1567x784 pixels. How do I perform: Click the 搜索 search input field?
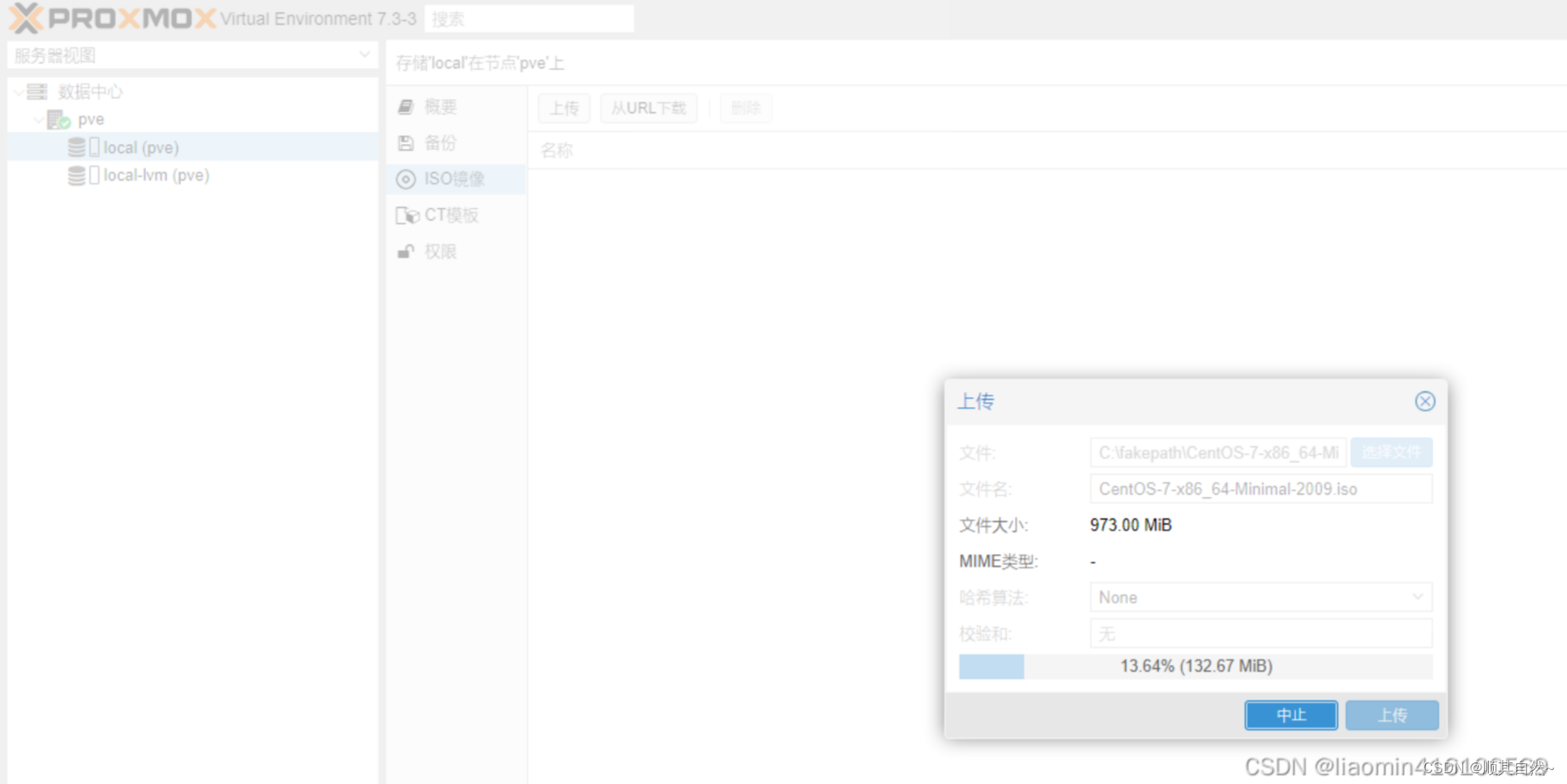pyautogui.click(x=529, y=17)
